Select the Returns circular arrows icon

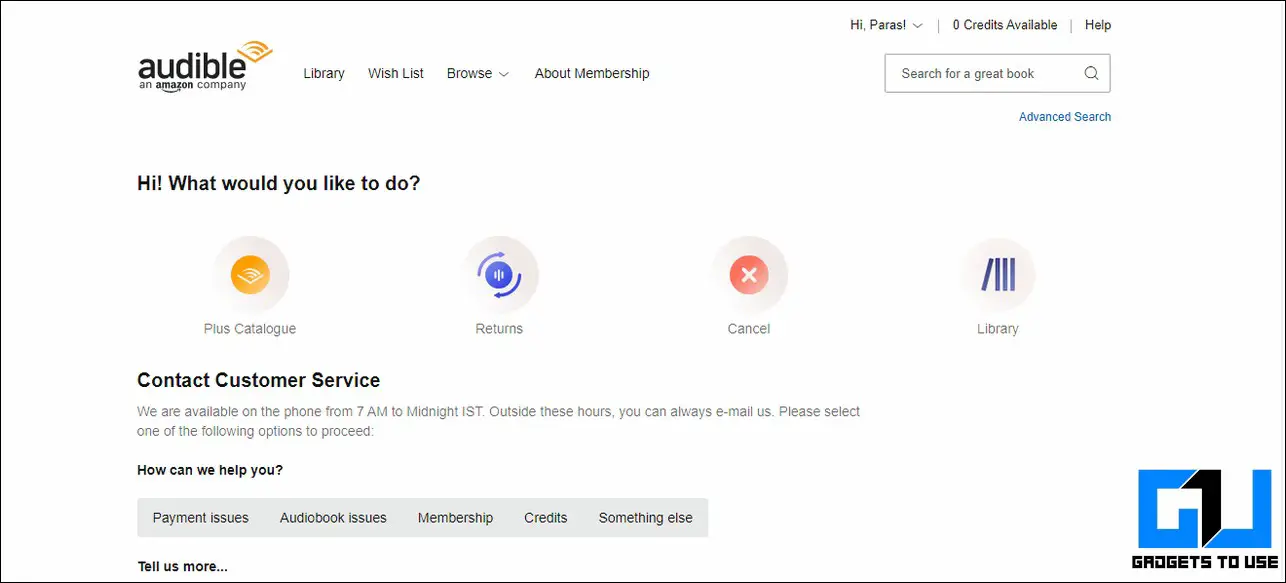[x=499, y=275]
